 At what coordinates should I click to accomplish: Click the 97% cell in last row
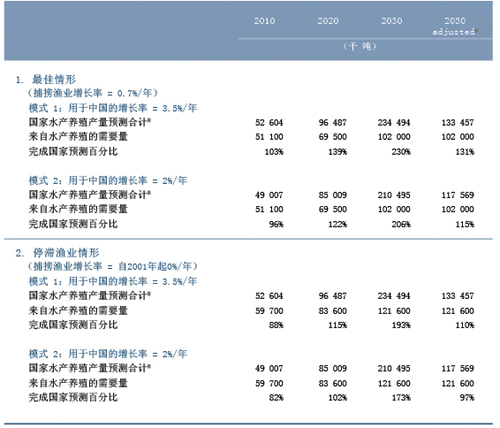tap(467, 398)
